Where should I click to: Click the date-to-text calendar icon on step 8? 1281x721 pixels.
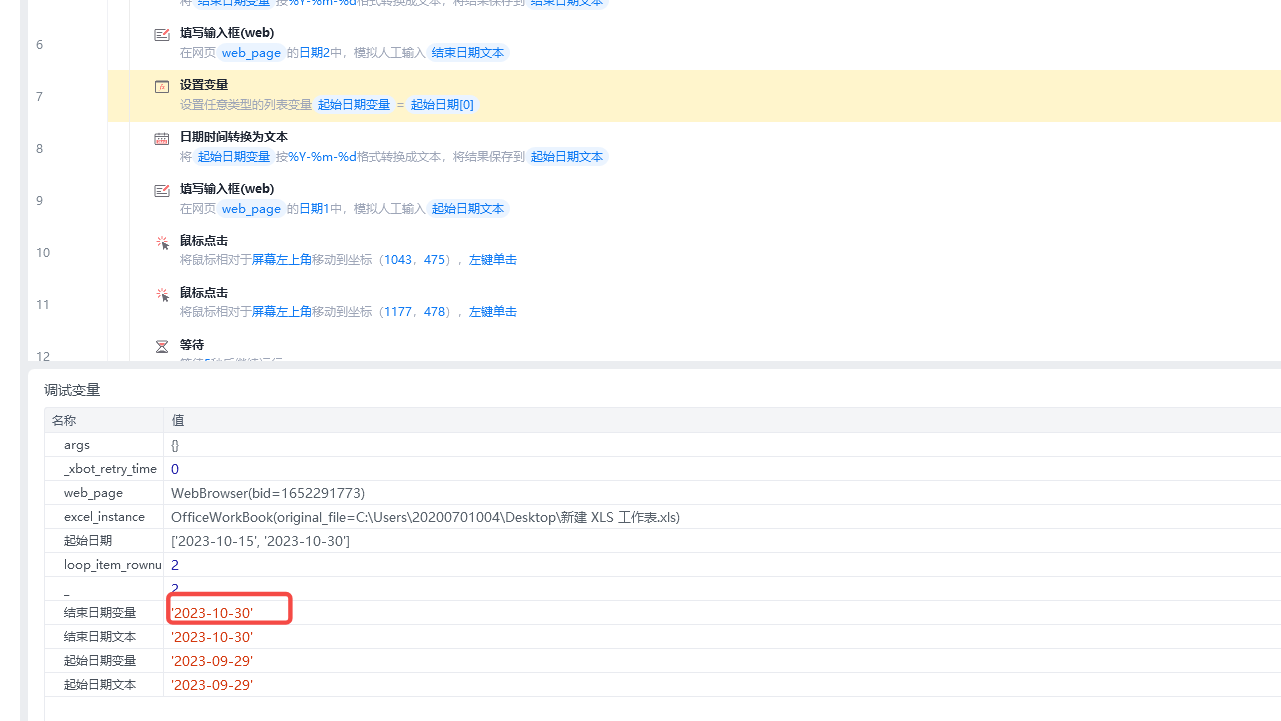pos(162,139)
